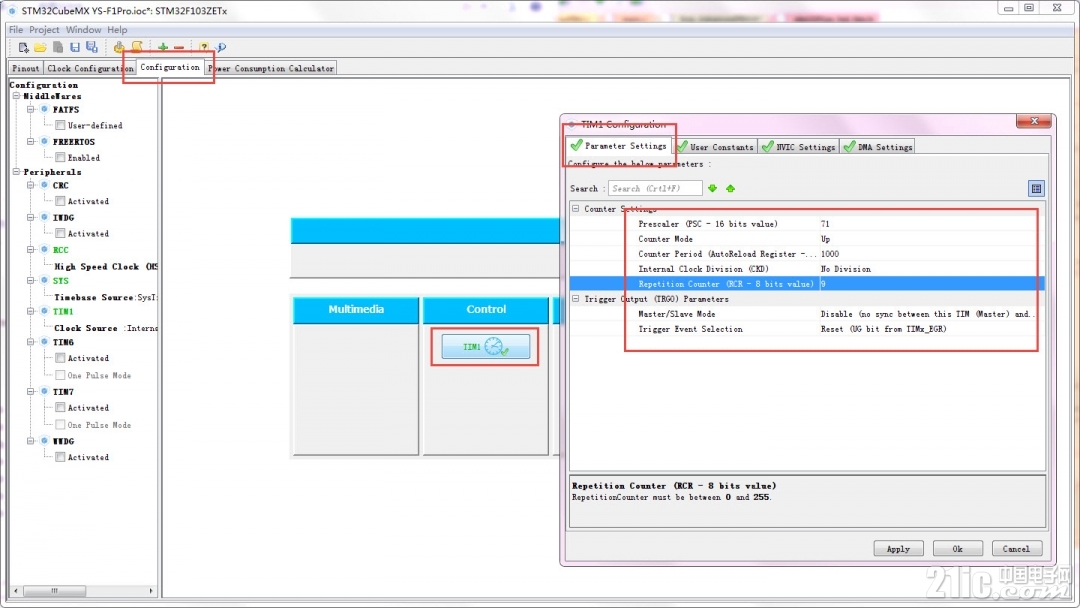The image size is (1080, 608).
Task: Enable the FREERTOS checkbox
Action: pyautogui.click(x=61, y=158)
